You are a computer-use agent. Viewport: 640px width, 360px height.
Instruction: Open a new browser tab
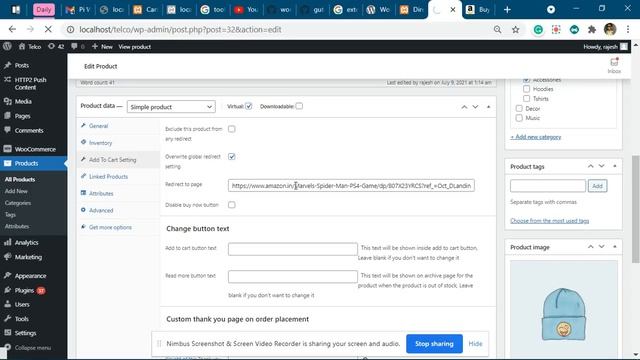click(x=507, y=9)
